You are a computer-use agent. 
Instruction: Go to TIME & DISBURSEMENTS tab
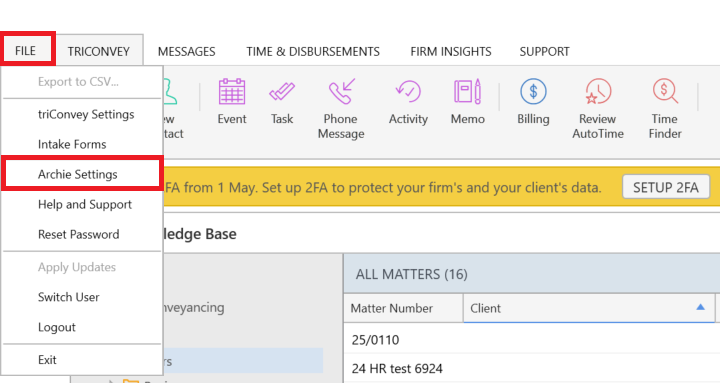[313, 51]
